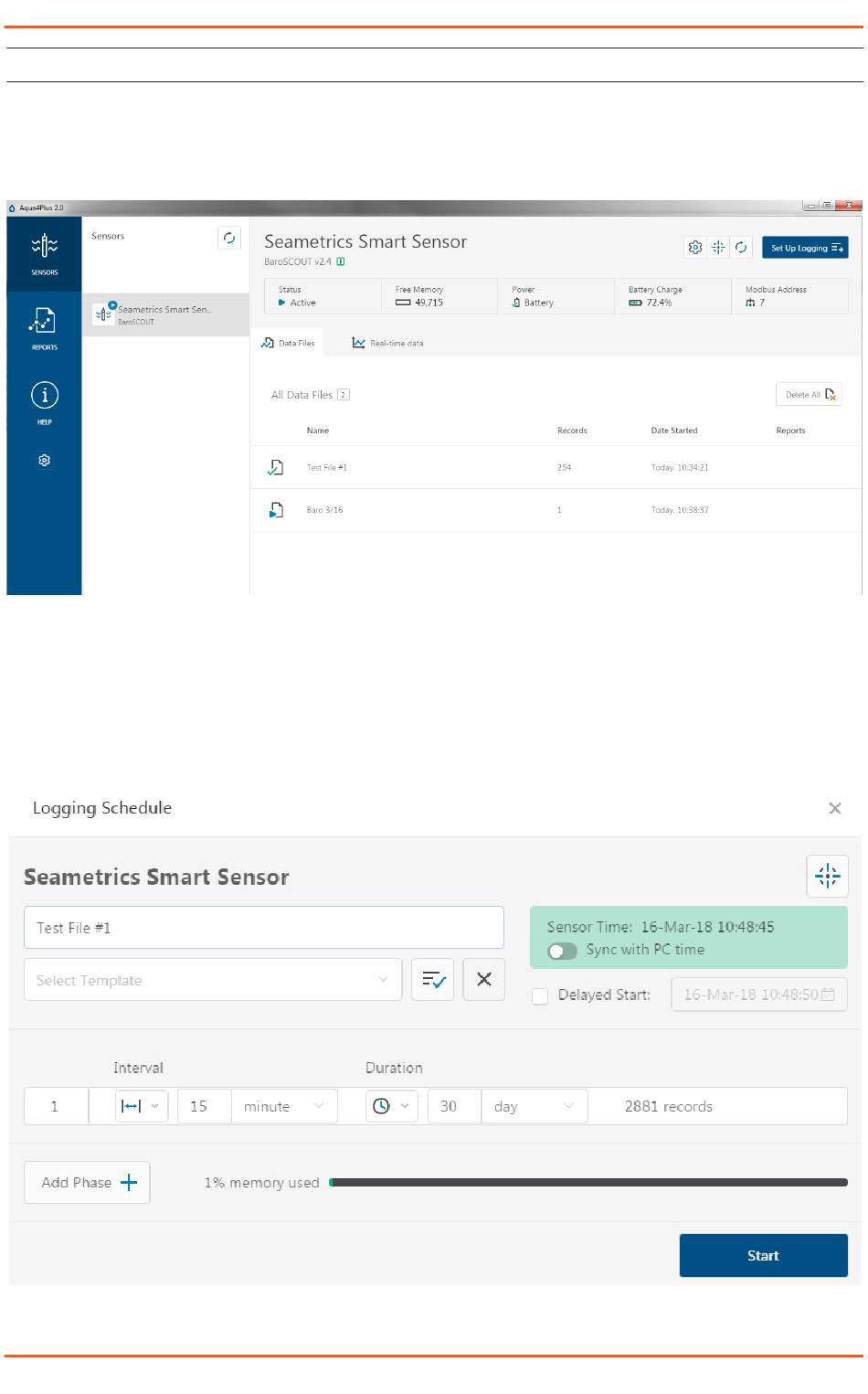Select the 'Test File #1' data file name
The image size is (868, 1394).
[x=327, y=467]
